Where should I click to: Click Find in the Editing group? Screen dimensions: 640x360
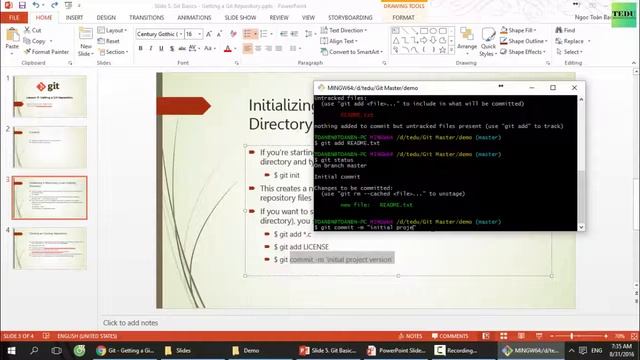pos(565,30)
